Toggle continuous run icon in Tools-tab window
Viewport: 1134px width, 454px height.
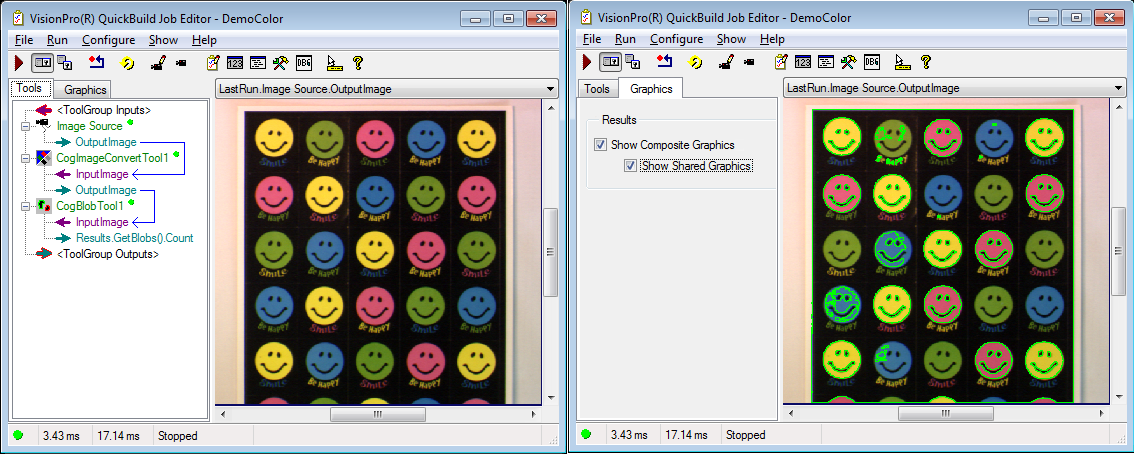43,63
